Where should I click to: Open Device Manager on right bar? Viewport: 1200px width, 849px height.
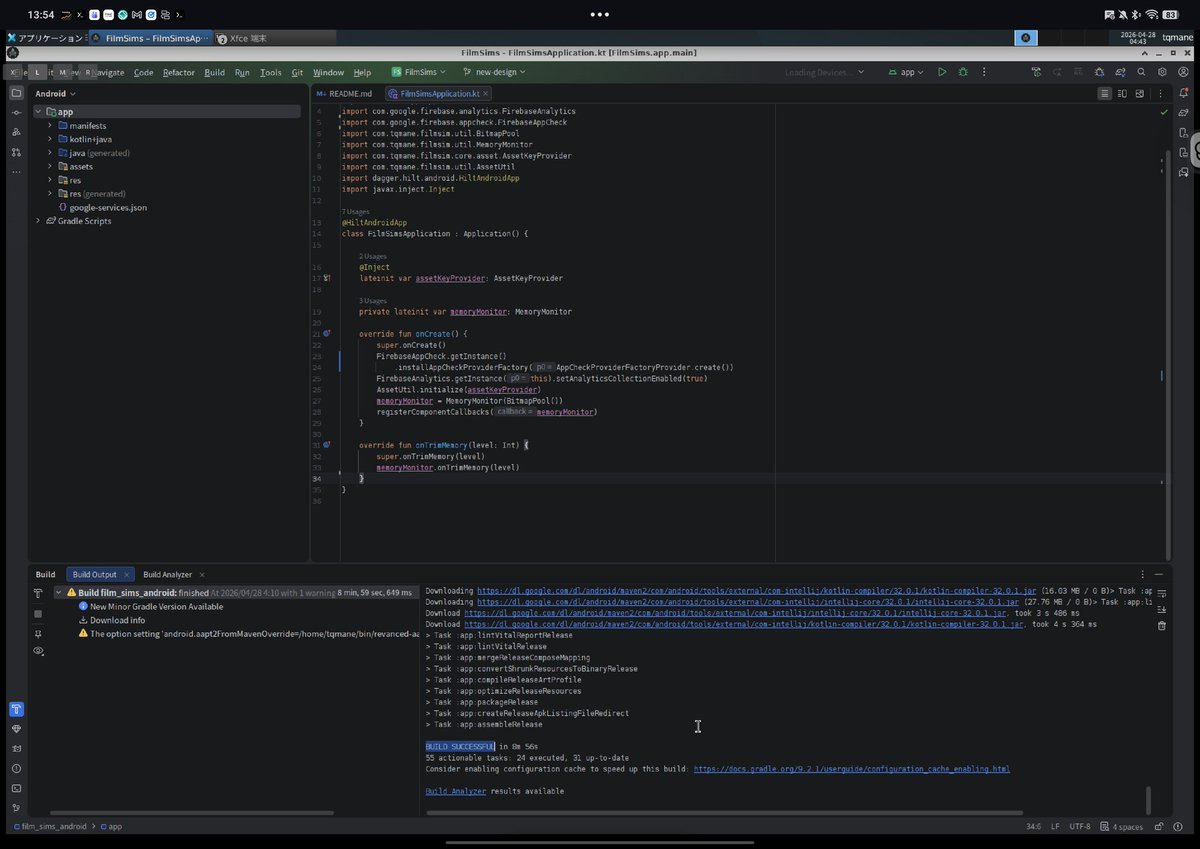[x=1184, y=133]
